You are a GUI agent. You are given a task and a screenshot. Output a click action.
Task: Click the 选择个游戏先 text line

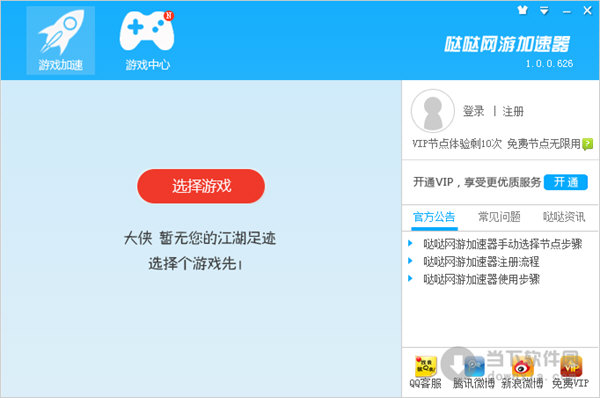pyautogui.click(x=195, y=264)
